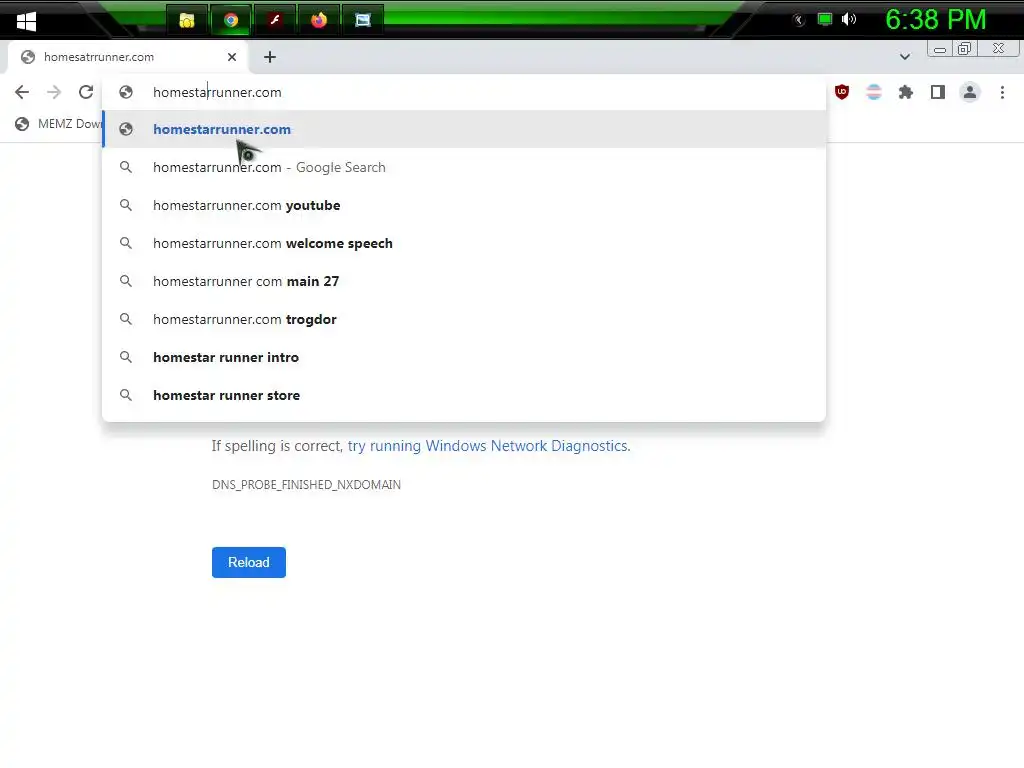Click the DNS_PROBE_FINISHED_NXDOMAIN error code
Viewport: 1024px width, 768px height.
tap(306, 485)
